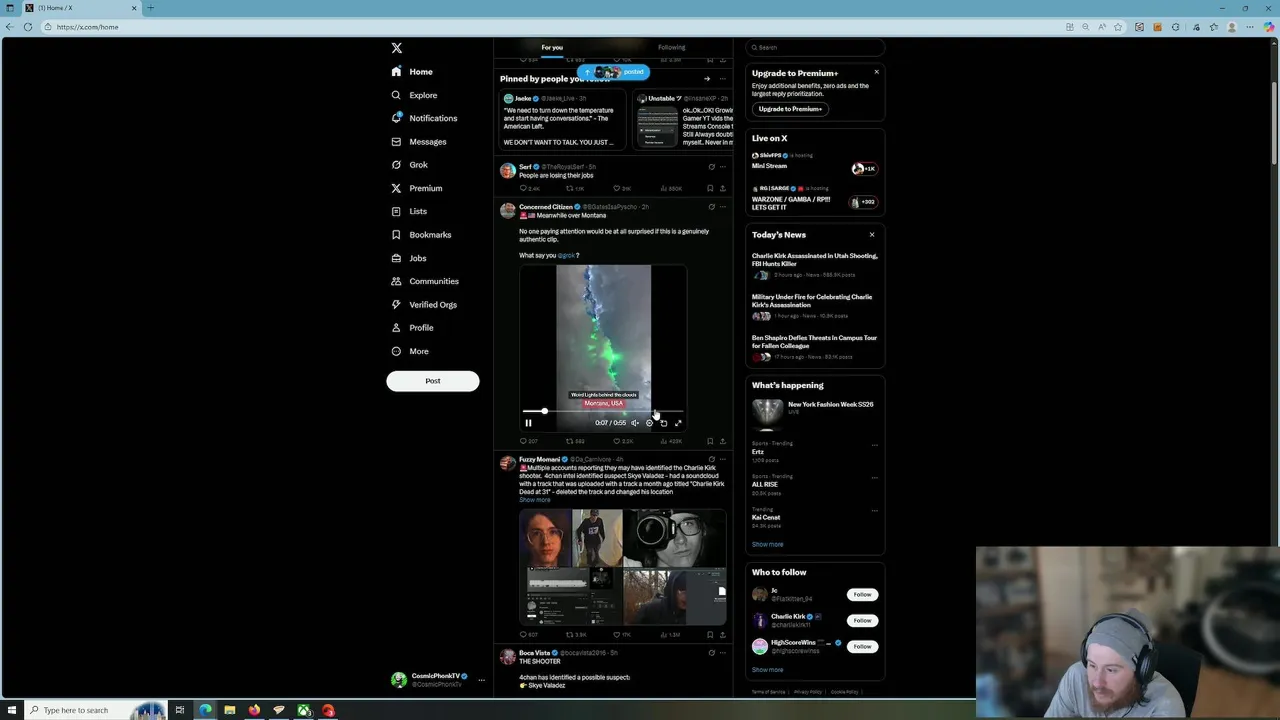Close the Today's News panel
Image resolution: width=1280 pixels, height=720 pixels.
pos(872,235)
